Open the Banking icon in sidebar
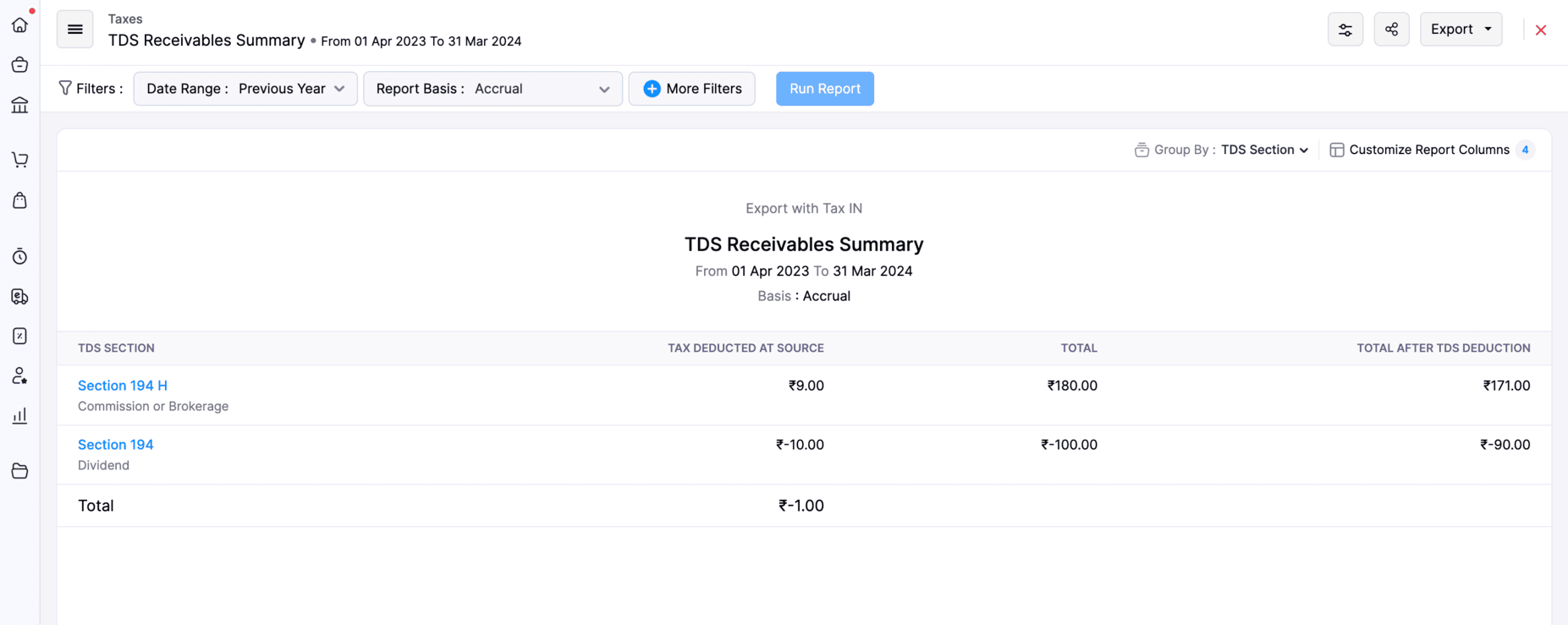 19,106
